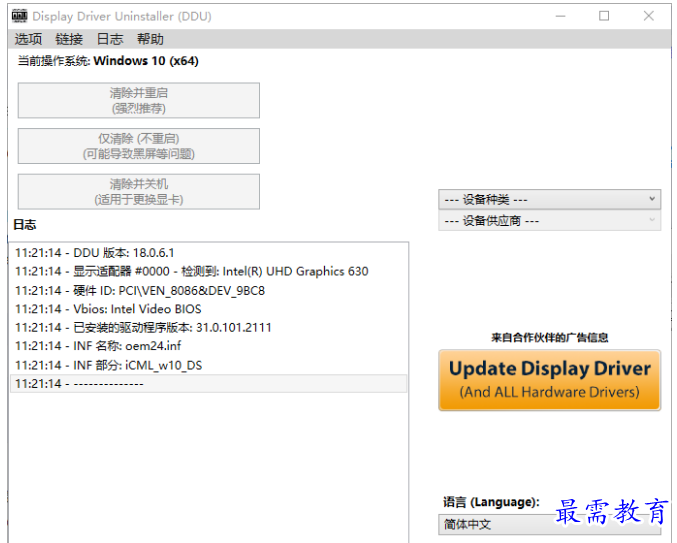
Task: Close the Display Driver Uninstaller window
Action: pyautogui.click(x=649, y=16)
